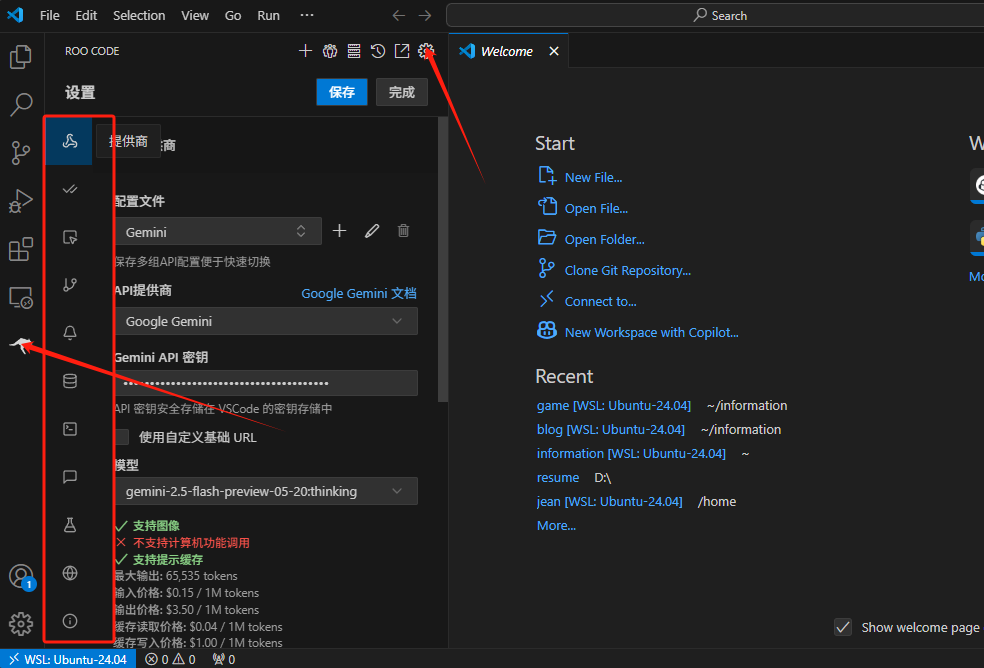This screenshot has height=668, width=984.
Task: Open Roo Code in editor pop-out icon
Action: 402,51
